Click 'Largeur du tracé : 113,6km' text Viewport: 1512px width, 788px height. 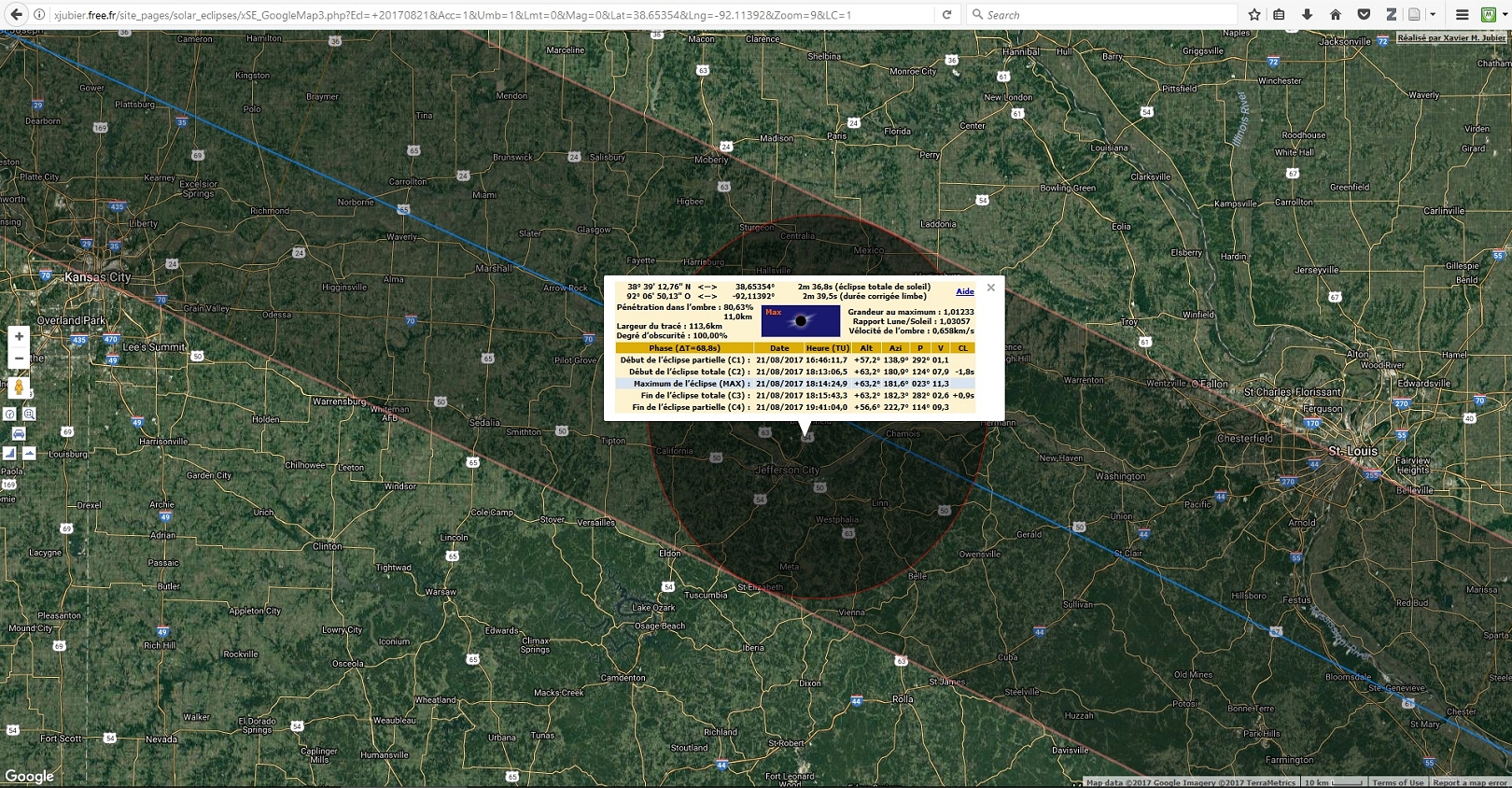tap(669, 327)
